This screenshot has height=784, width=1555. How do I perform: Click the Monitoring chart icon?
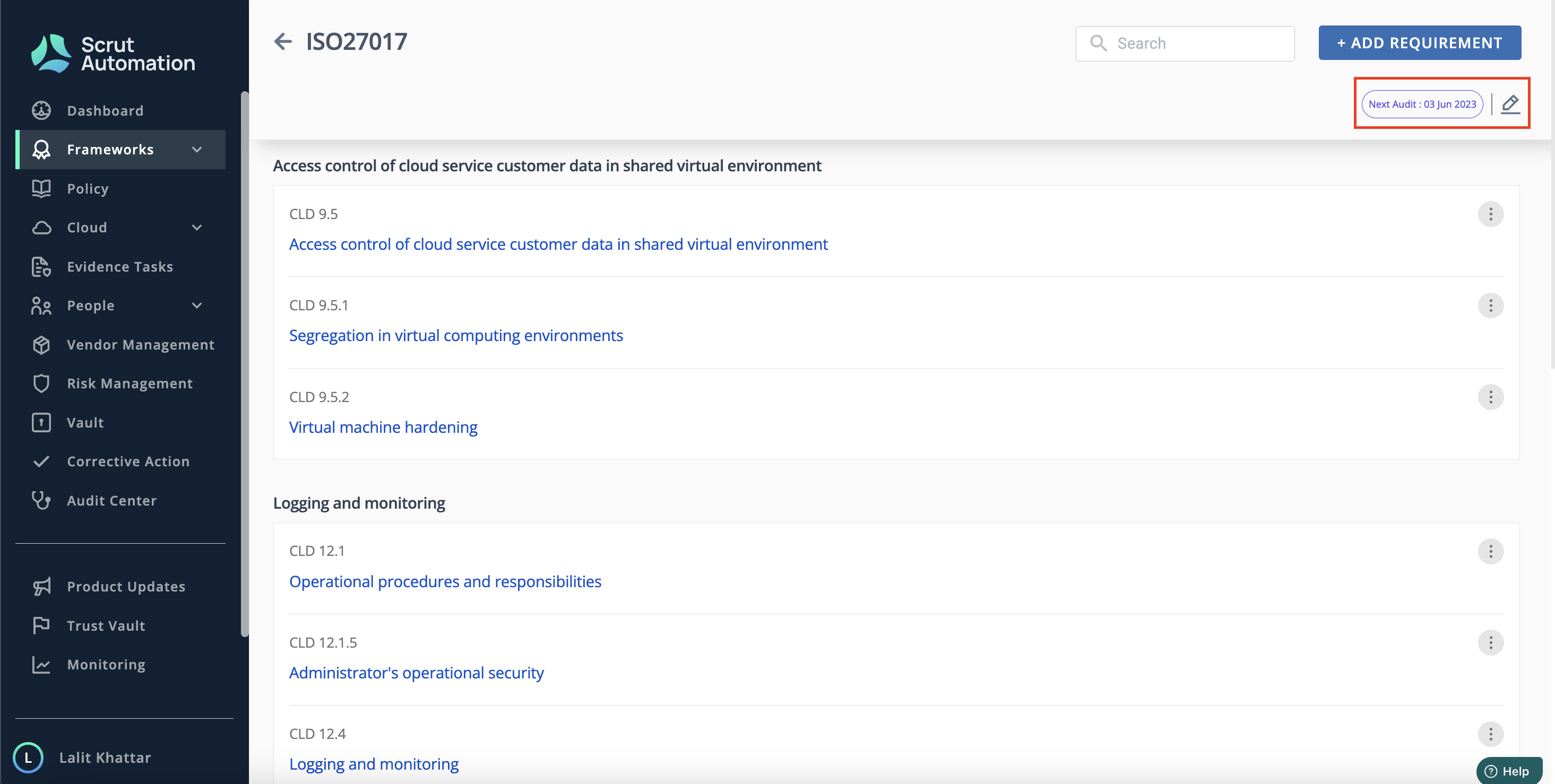[41, 665]
